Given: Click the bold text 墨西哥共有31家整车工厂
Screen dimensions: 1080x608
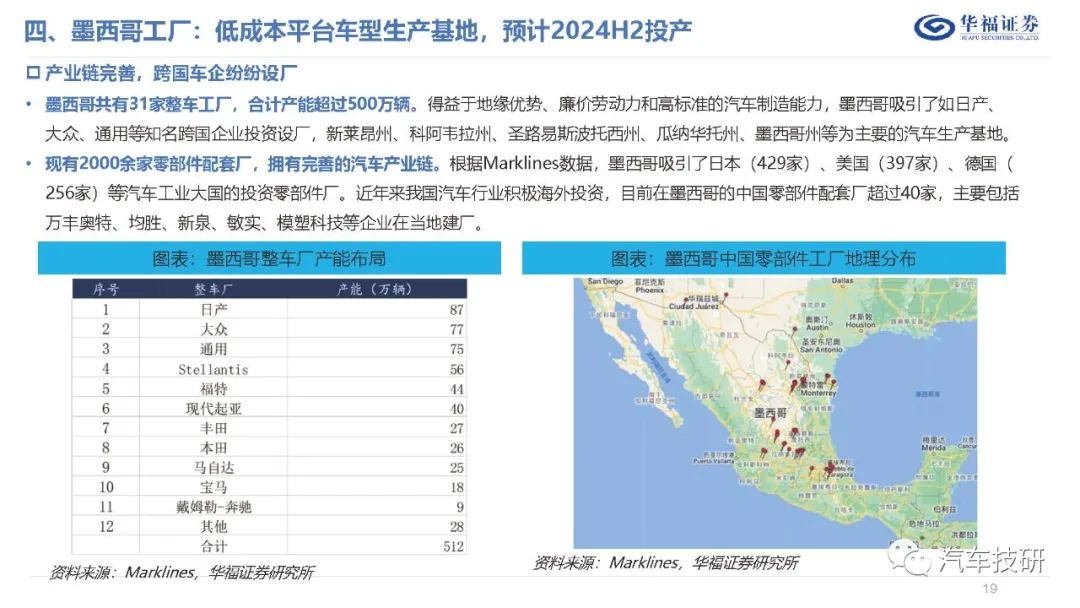Looking at the screenshot, I should [138, 104].
